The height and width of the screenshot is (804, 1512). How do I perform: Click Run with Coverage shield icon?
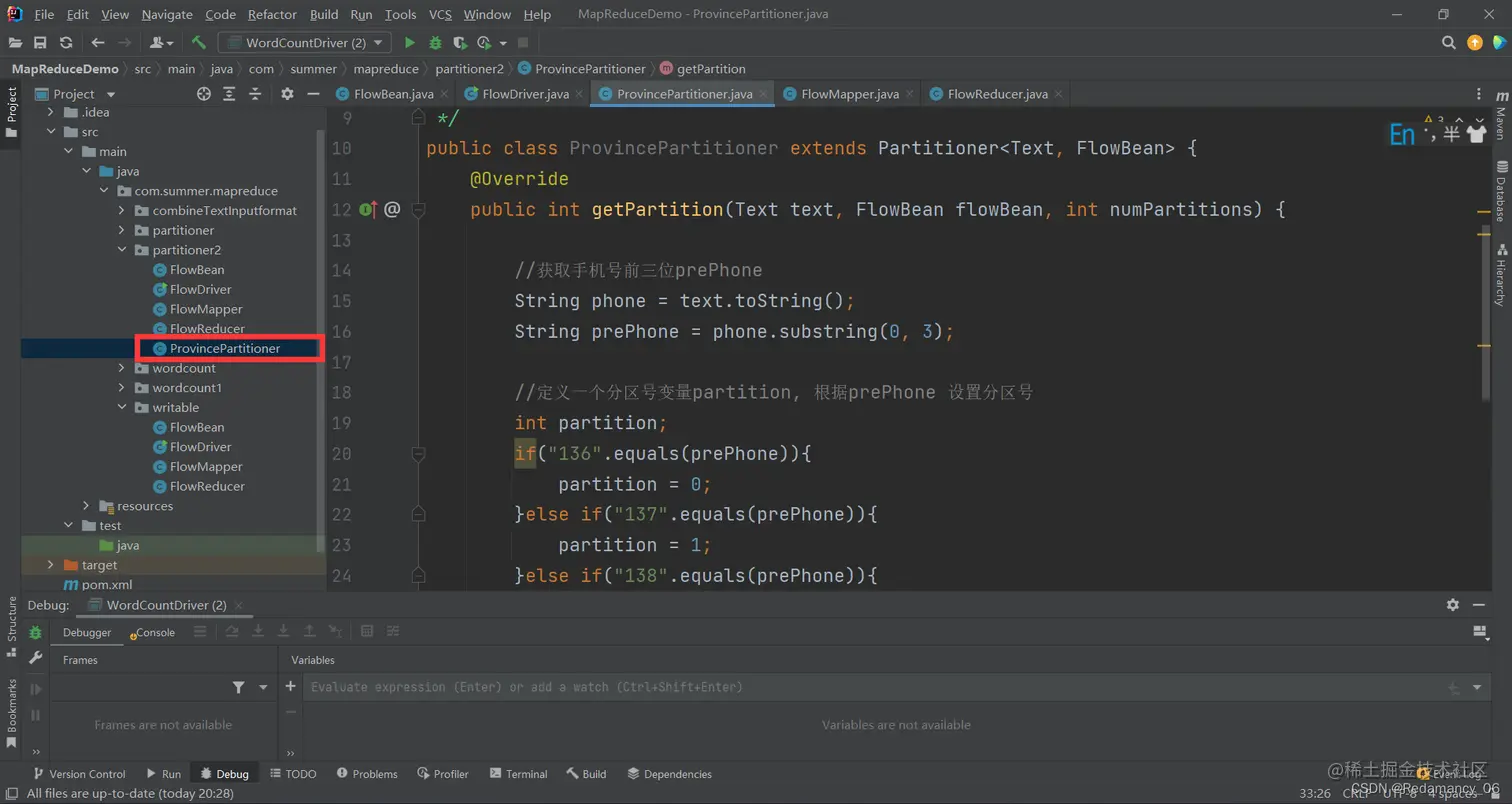click(460, 43)
